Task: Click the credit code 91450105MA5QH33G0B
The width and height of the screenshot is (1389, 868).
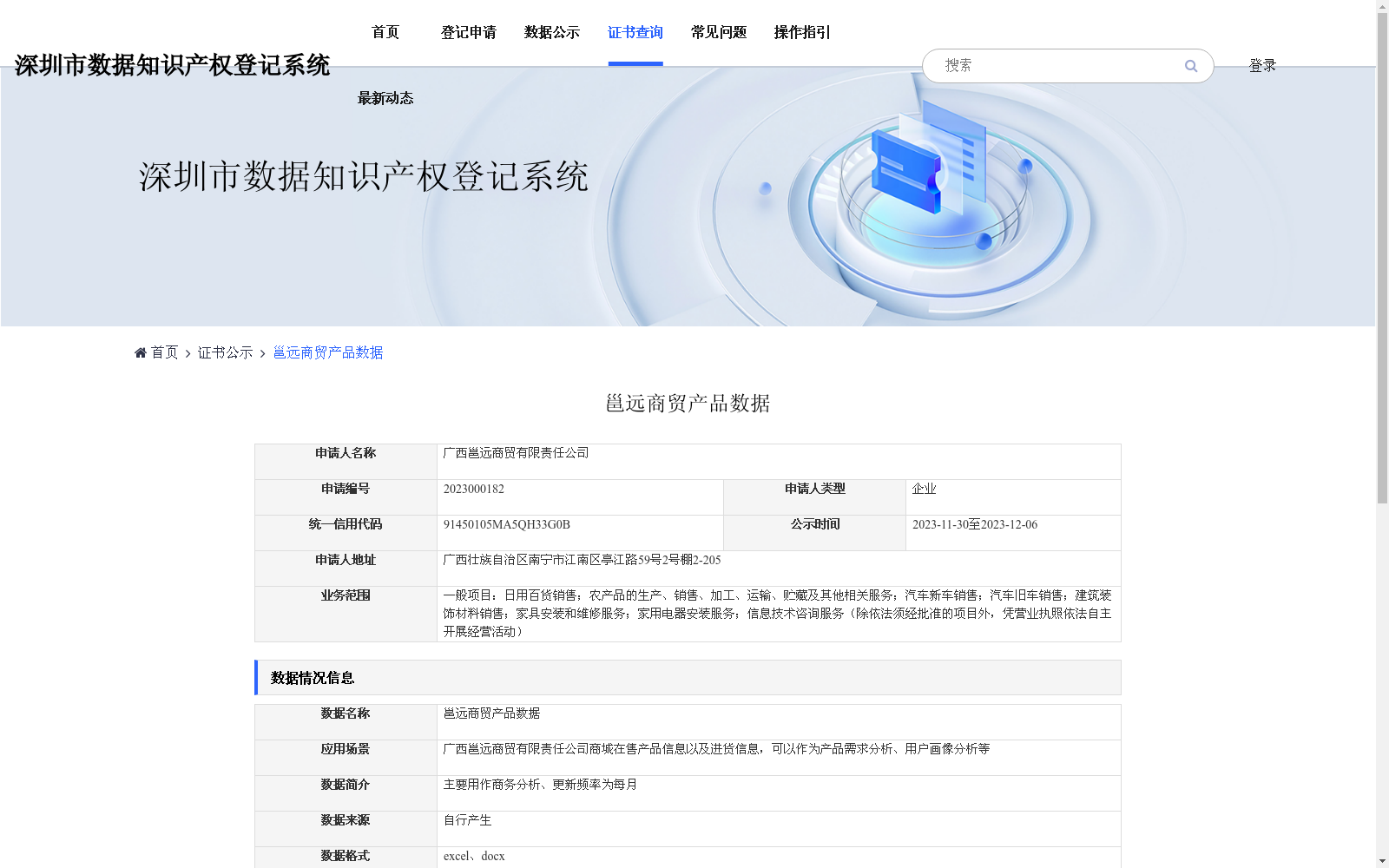Action: pyautogui.click(x=506, y=524)
